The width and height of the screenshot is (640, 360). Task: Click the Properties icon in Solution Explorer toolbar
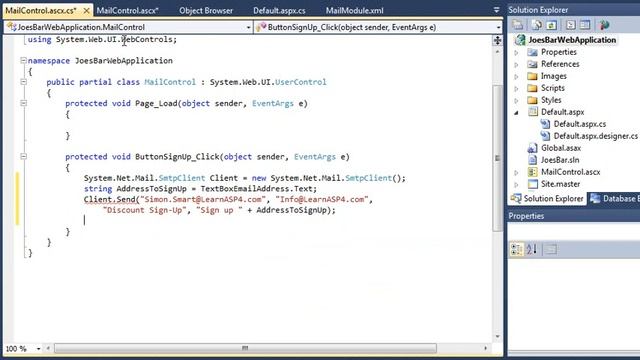(518, 25)
